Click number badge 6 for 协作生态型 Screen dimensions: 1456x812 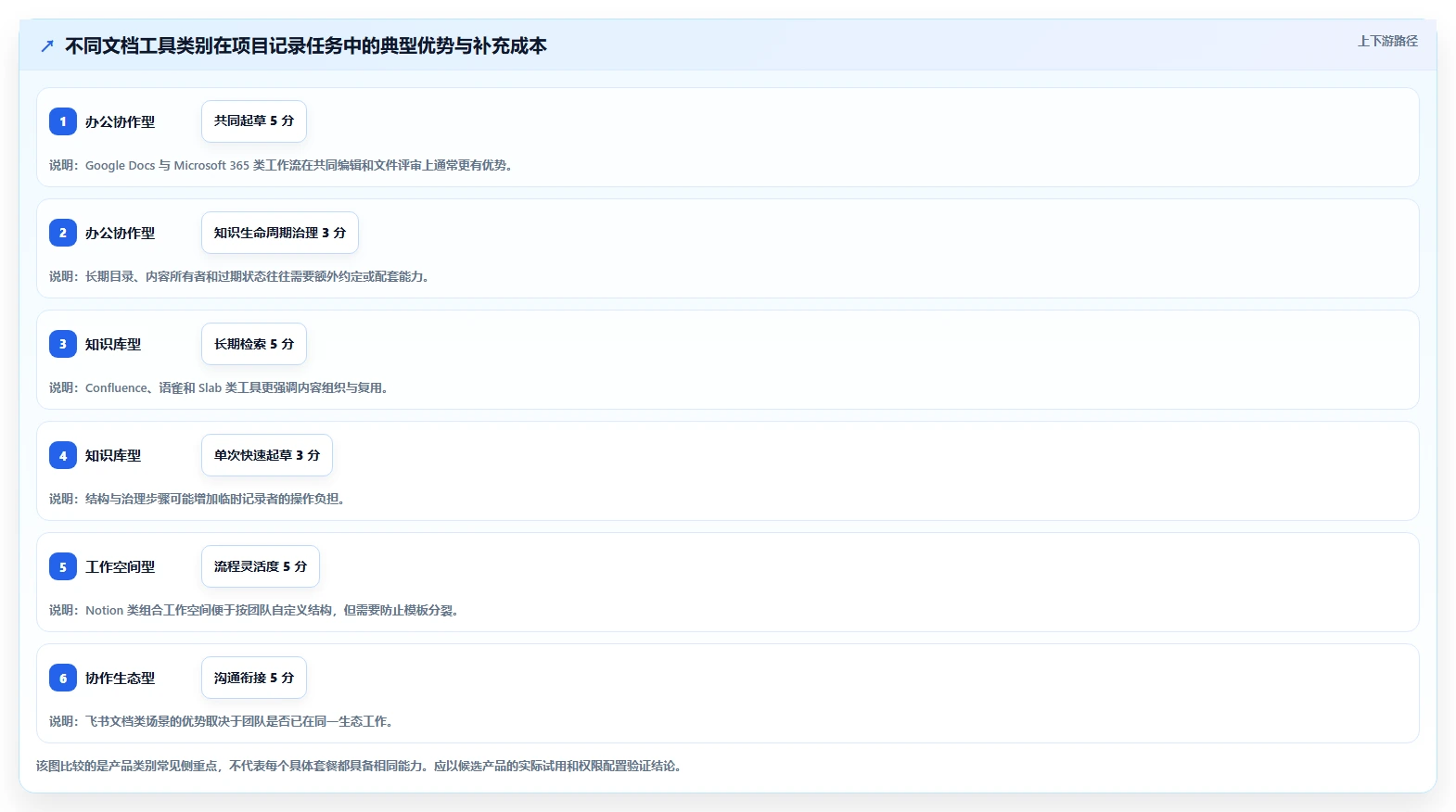pos(63,678)
